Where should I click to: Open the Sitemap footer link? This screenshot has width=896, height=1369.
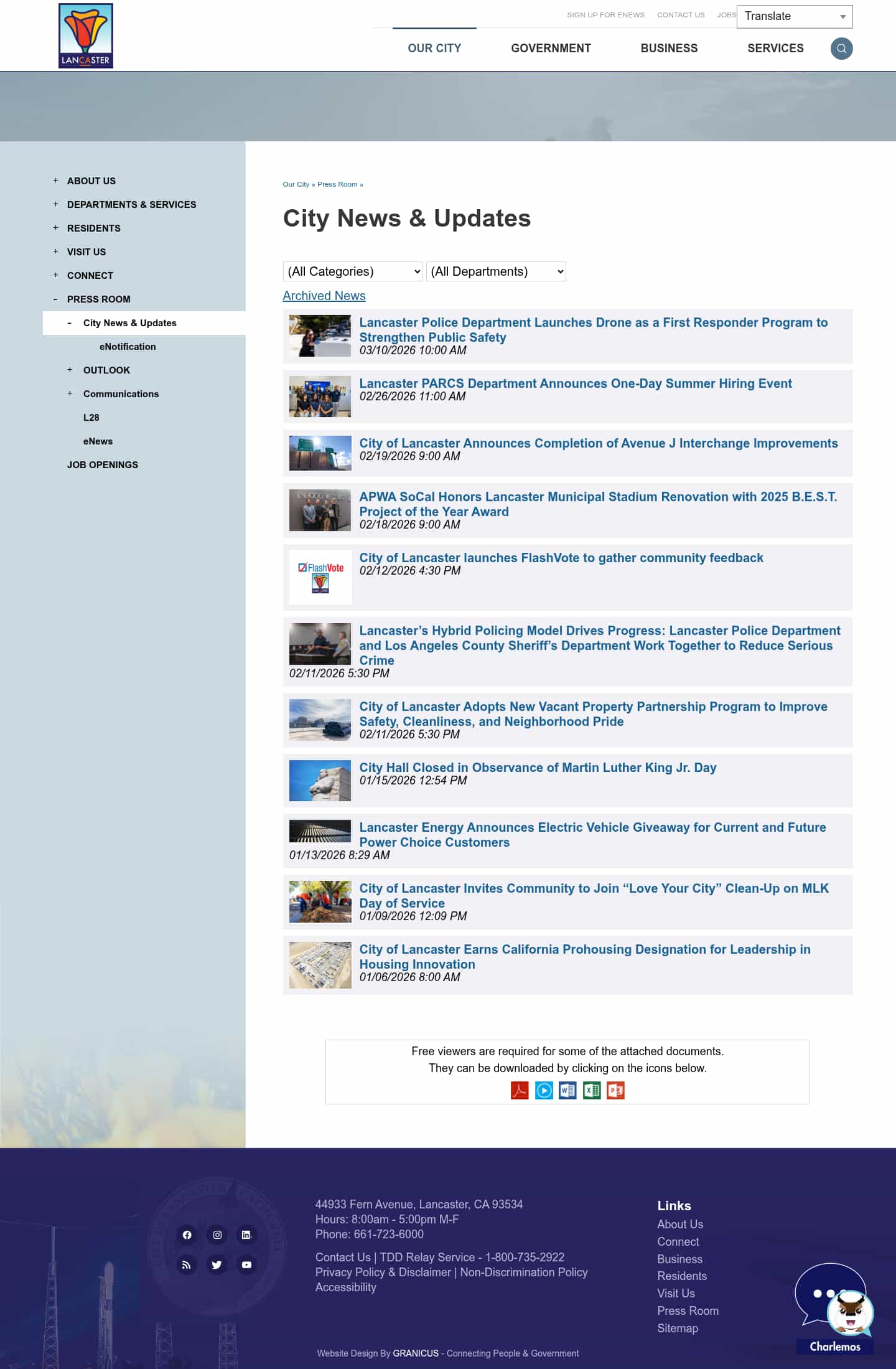[678, 1329]
